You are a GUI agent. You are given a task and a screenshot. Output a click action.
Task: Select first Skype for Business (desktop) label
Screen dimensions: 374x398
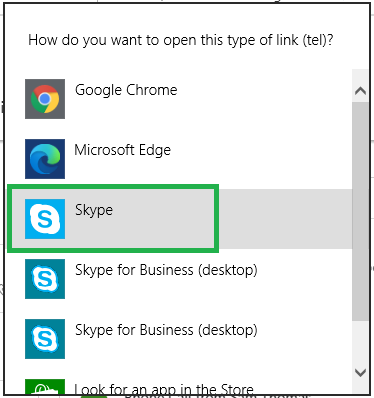(x=166, y=270)
